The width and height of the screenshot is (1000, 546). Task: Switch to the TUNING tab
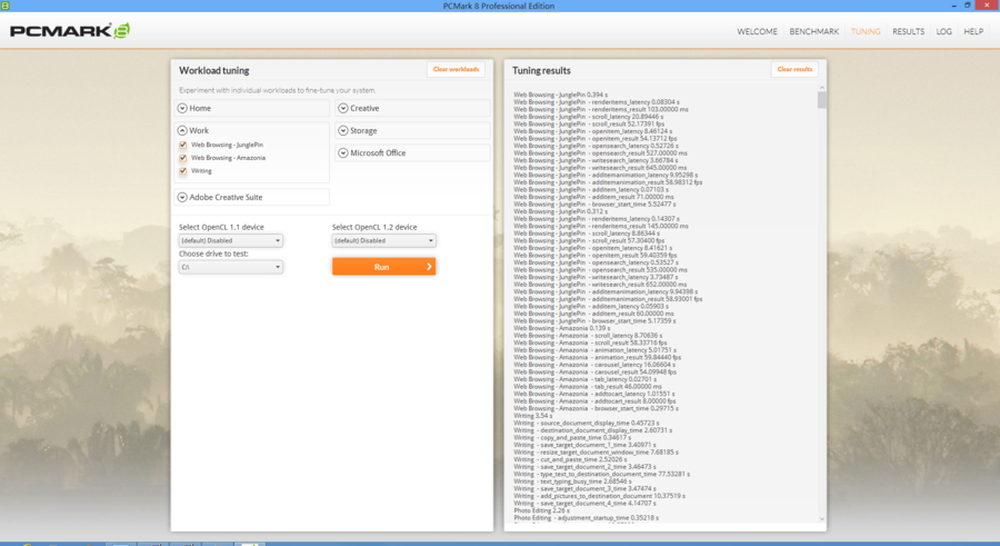(x=865, y=31)
